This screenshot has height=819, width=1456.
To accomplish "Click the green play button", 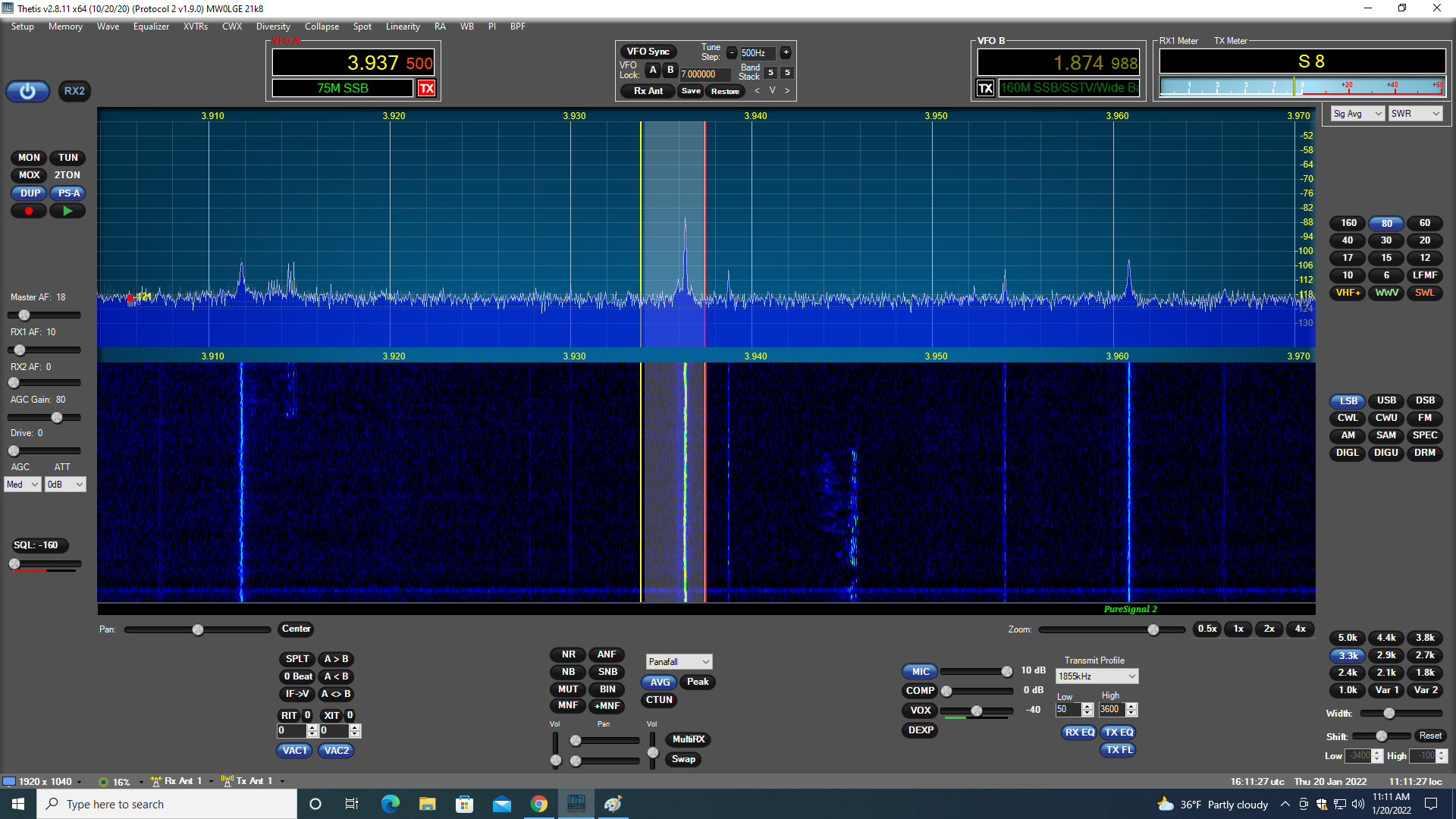I will point(67,212).
